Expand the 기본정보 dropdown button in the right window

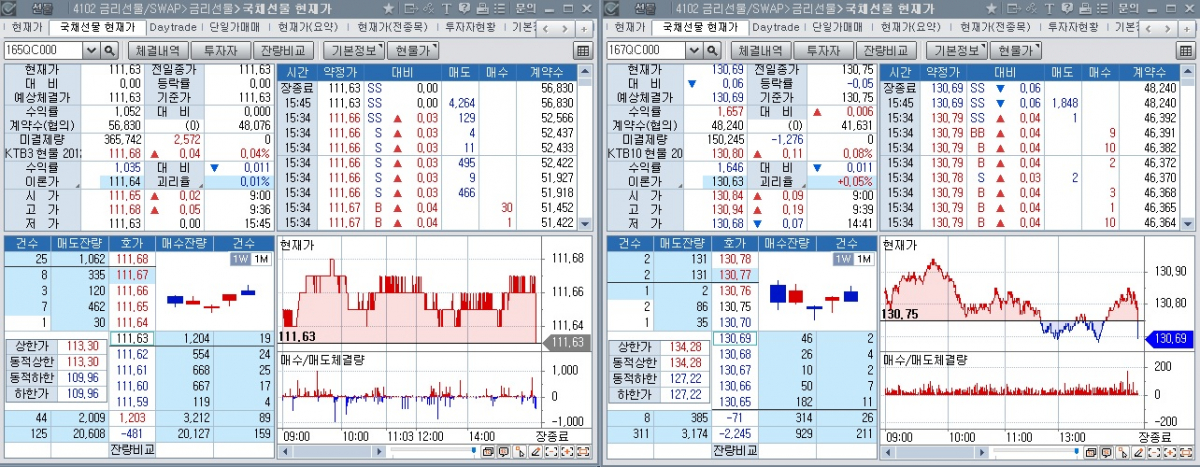point(958,49)
